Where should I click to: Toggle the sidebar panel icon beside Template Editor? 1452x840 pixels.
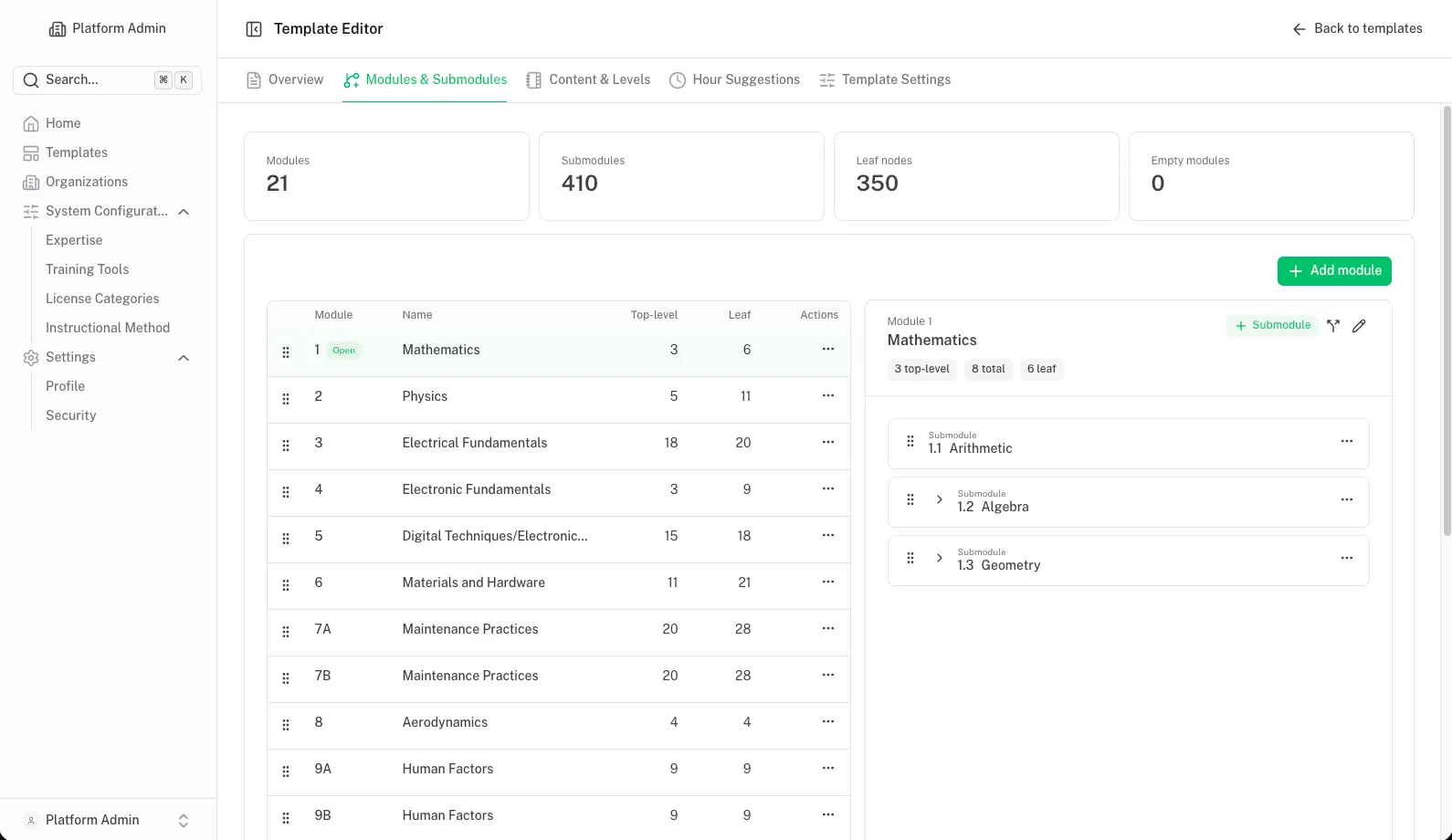click(254, 29)
